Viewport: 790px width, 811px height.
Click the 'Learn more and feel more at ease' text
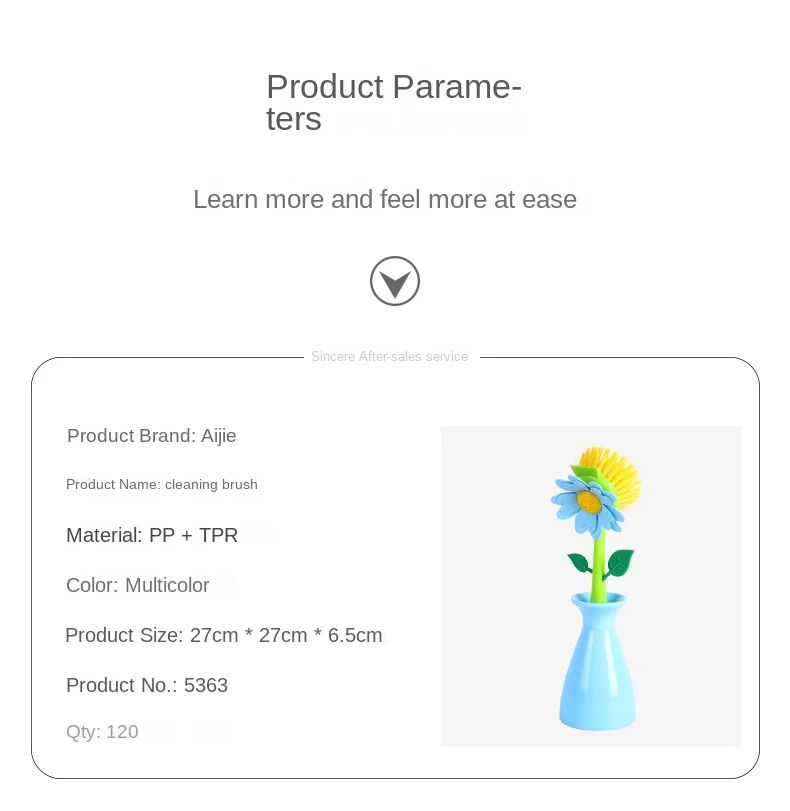(x=385, y=199)
